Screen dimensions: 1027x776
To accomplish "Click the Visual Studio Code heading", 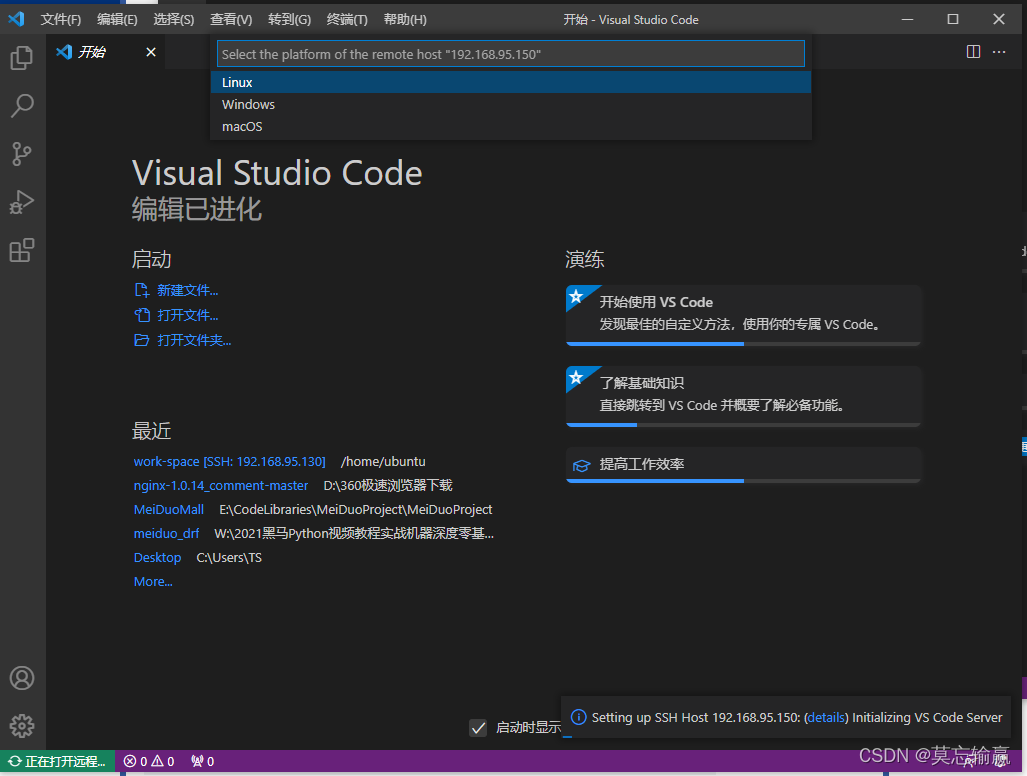I will (x=277, y=173).
